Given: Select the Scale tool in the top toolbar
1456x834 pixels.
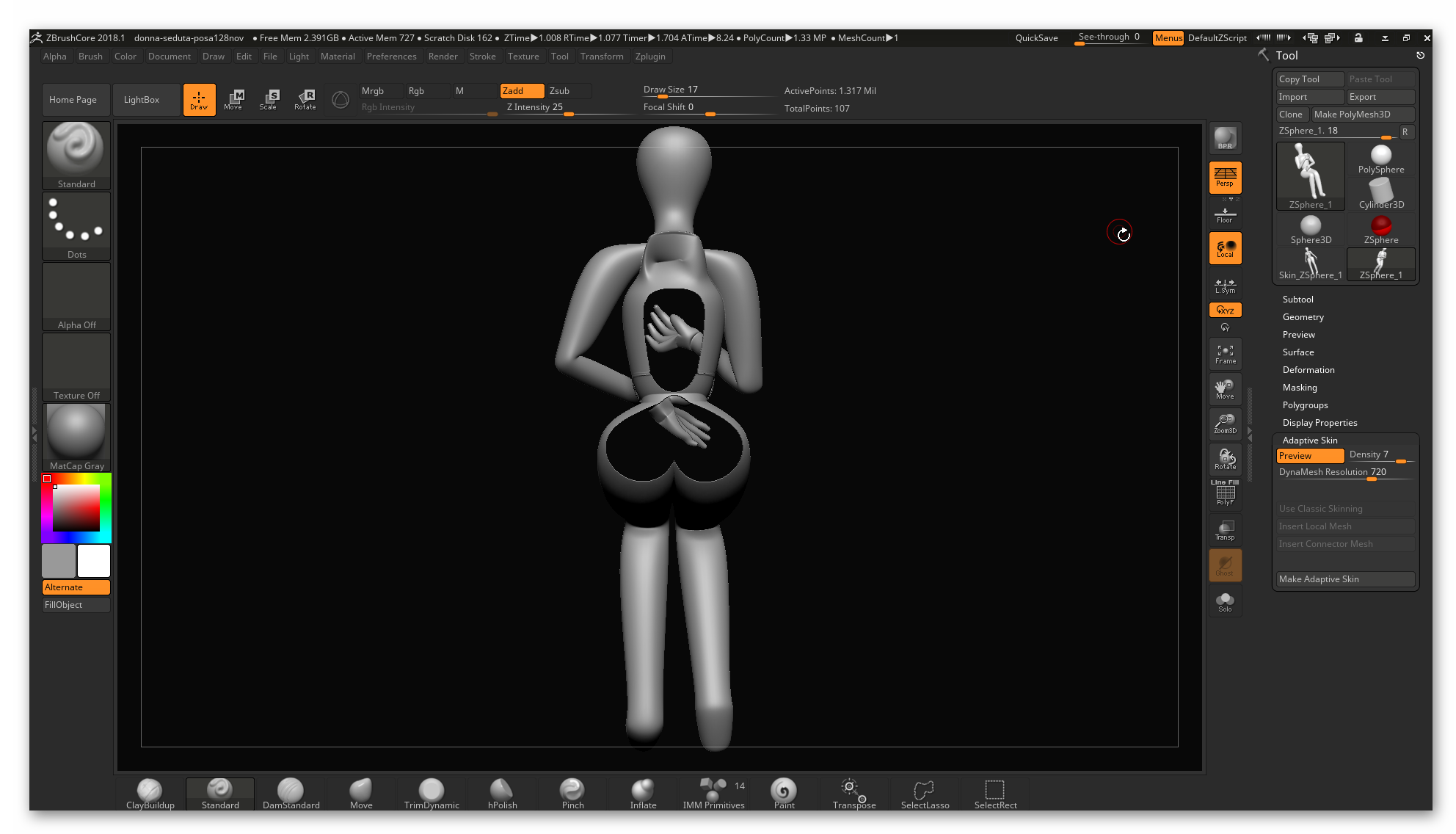Looking at the screenshot, I should (x=269, y=99).
